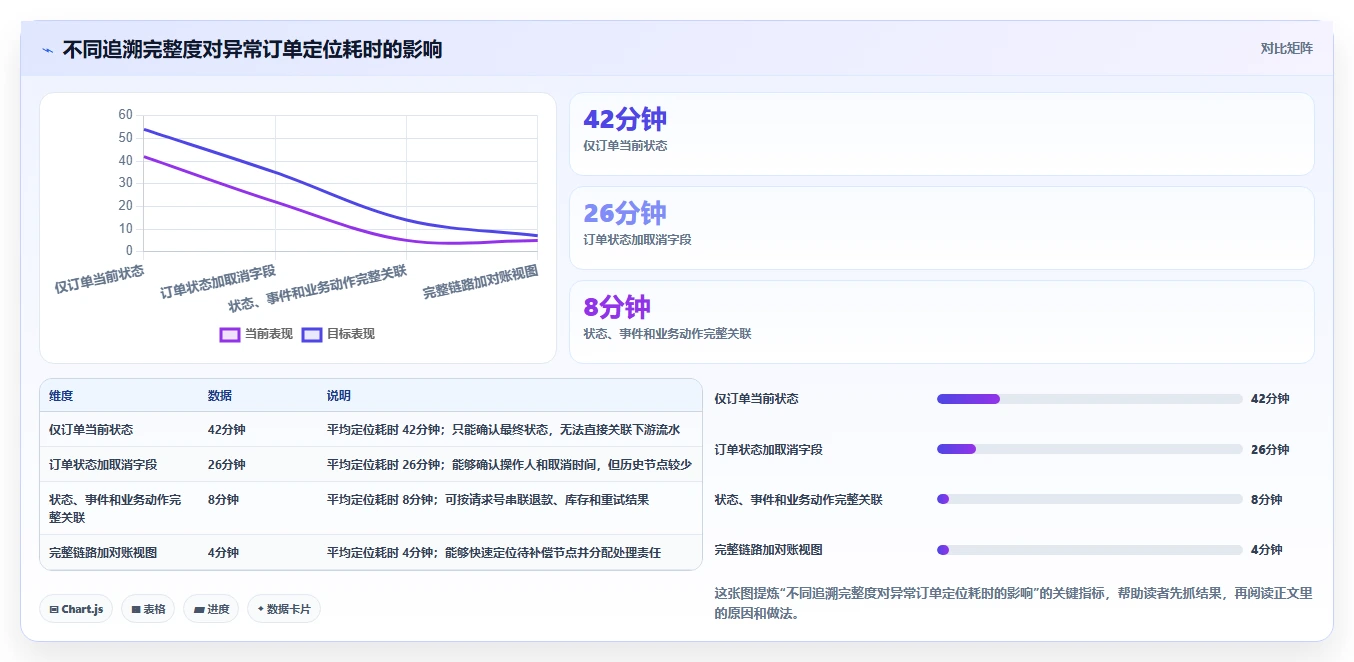
Task: Click the heading 不同追溯完整度对异常订单定位耗时的影响
Action: pyautogui.click(x=252, y=49)
